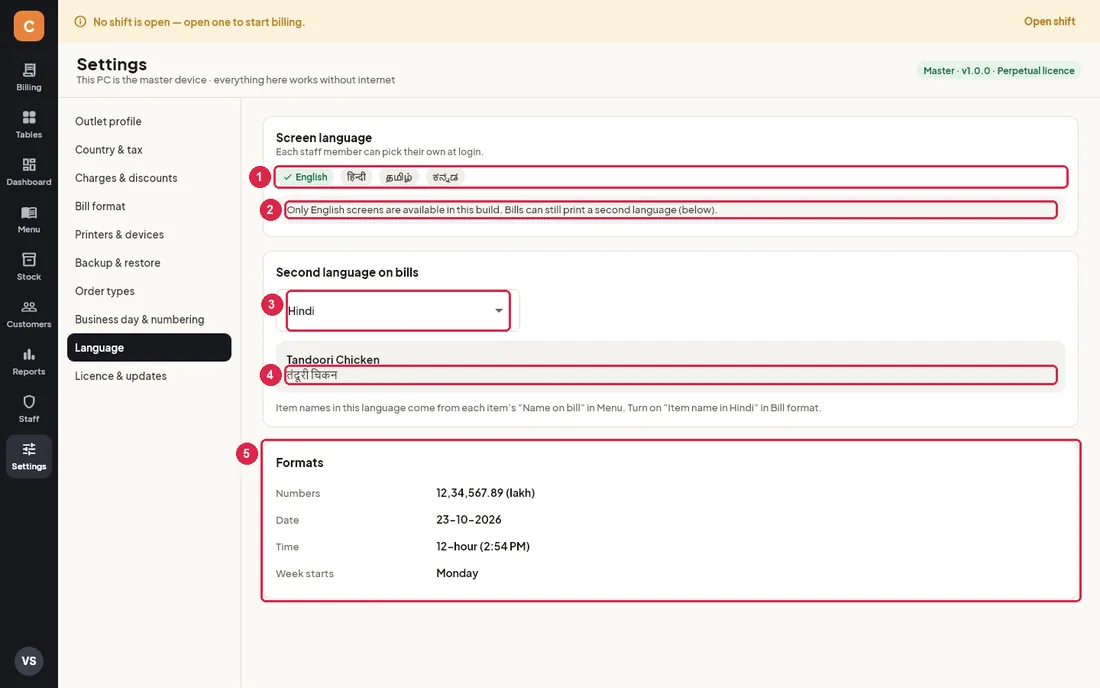Open the Outlet profile settings tab

pyautogui.click(x=149, y=121)
